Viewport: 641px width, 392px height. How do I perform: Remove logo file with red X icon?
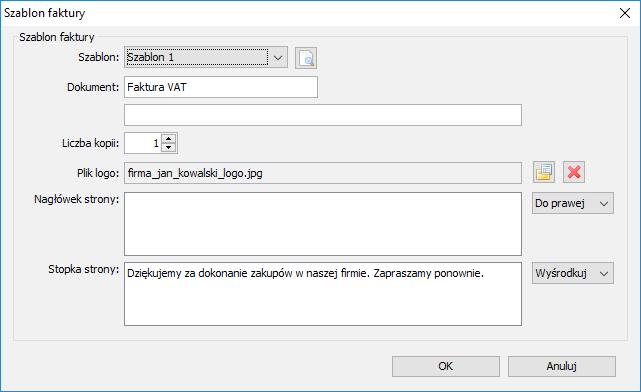pos(574,172)
